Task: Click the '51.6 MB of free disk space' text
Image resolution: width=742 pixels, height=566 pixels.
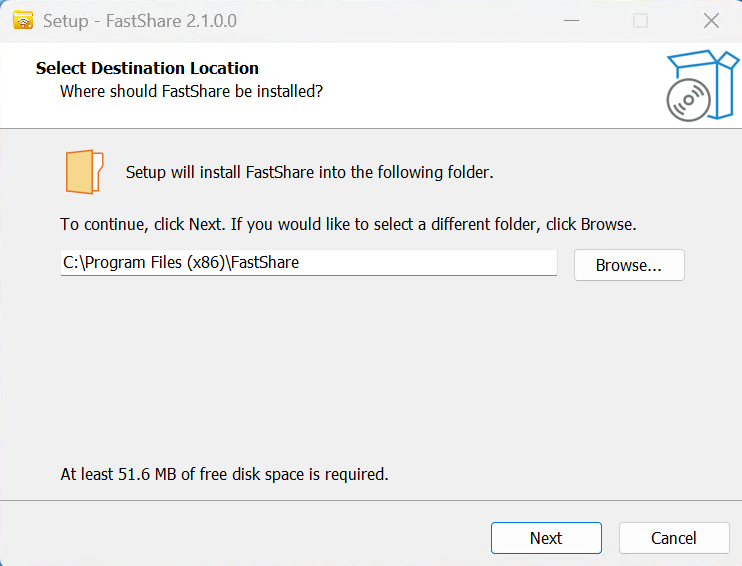Action: pos(224,474)
